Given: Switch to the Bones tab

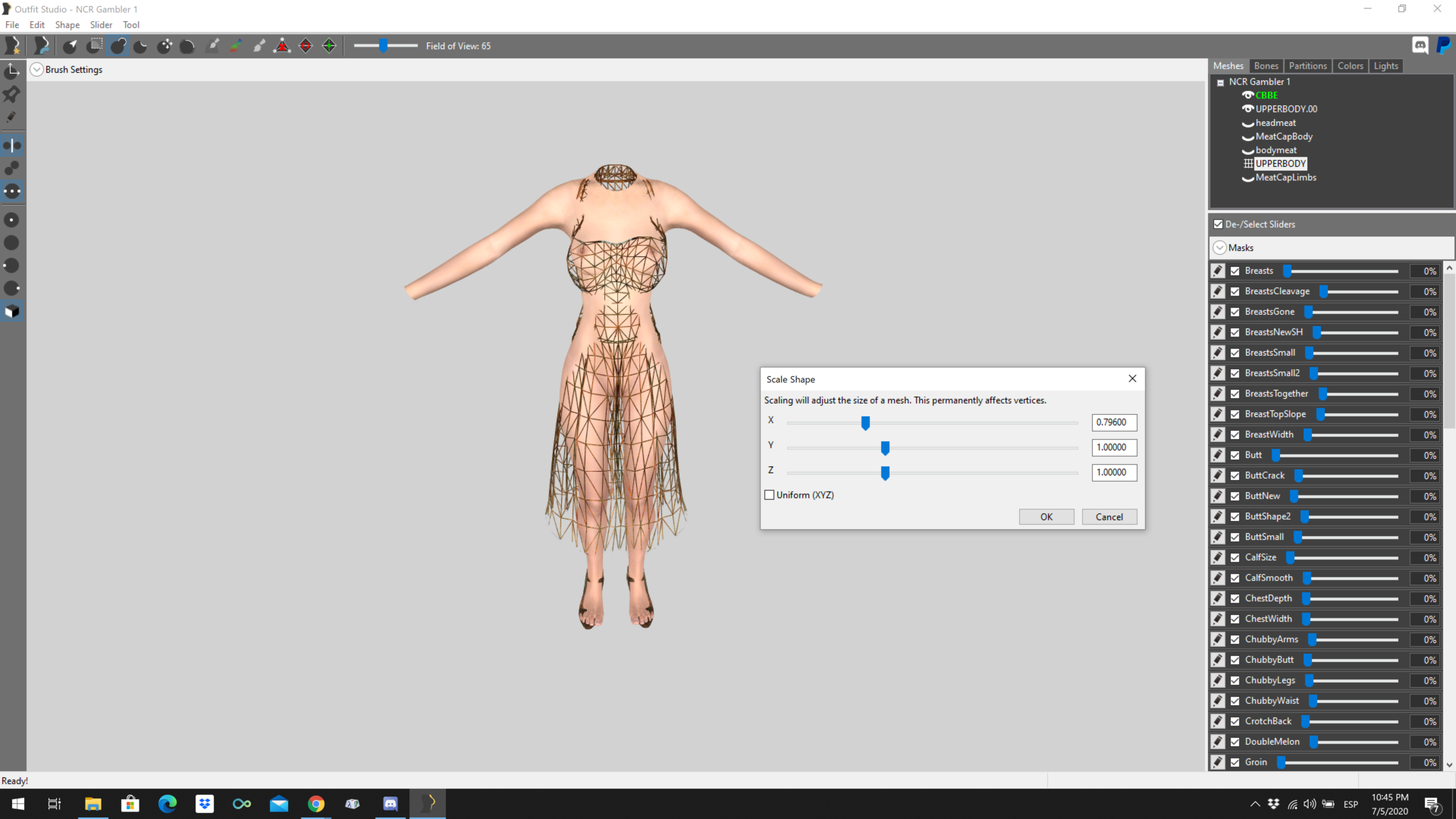Looking at the screenshot, I should coord(1266,66).
